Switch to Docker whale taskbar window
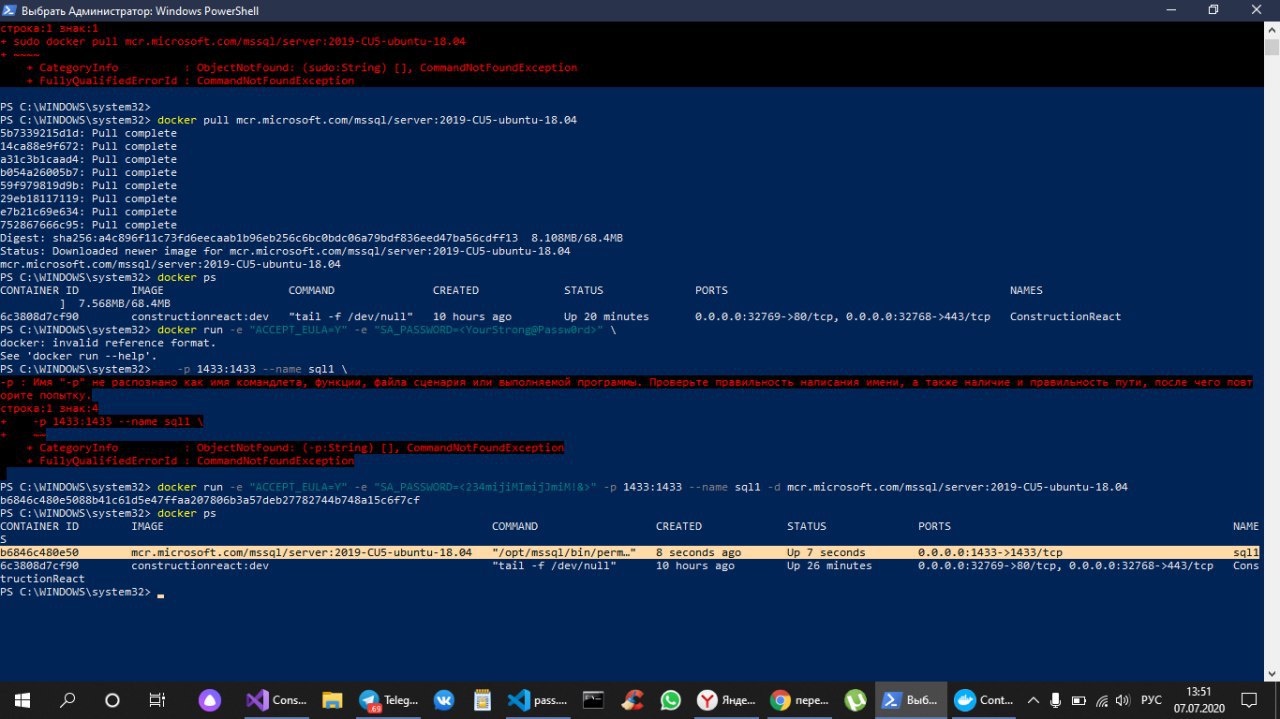The height and width of the screenshot is (719, 1280). click(x=986, y=700)
